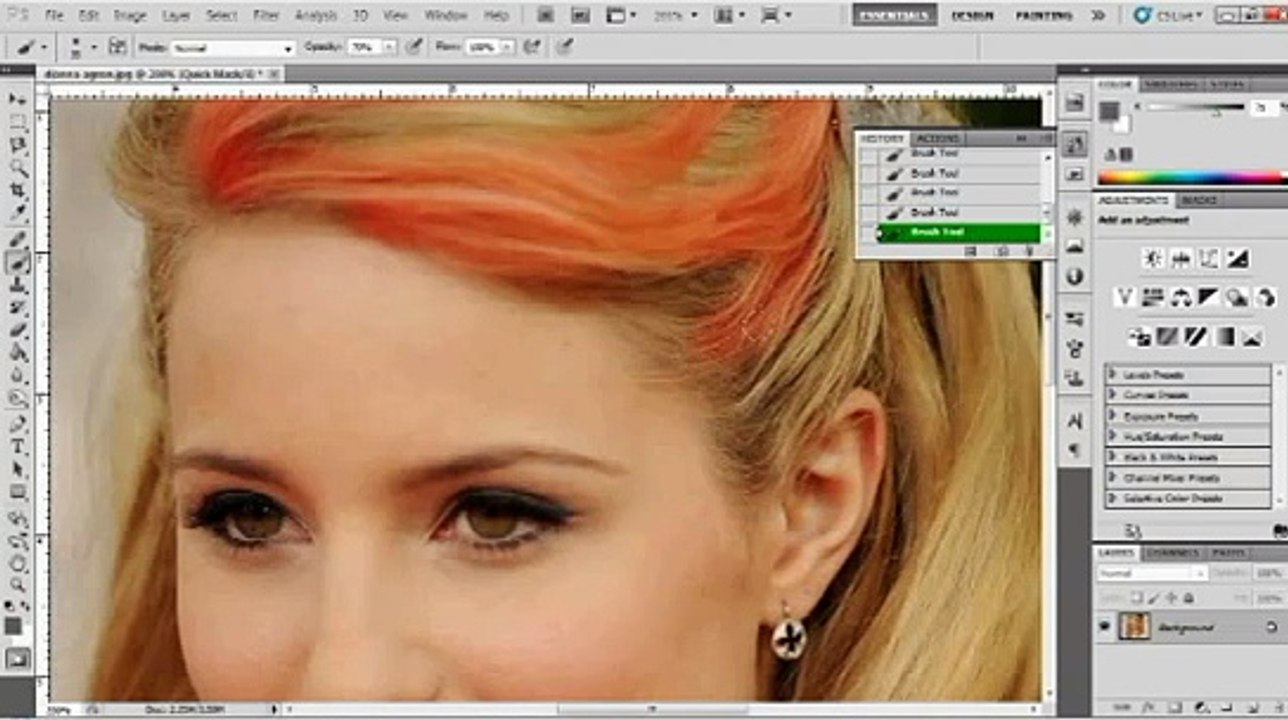Click the Vibrance adjustment icon

pos(1125,297)
